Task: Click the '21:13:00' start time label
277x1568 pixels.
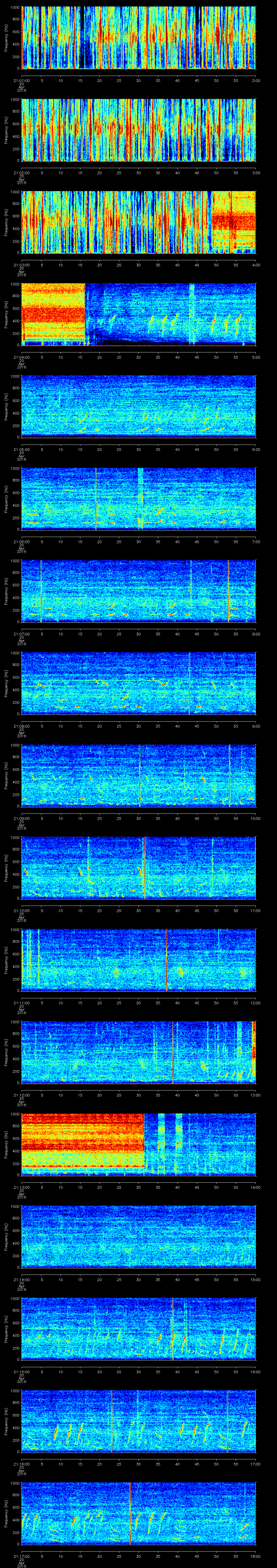Action: 22,1187
